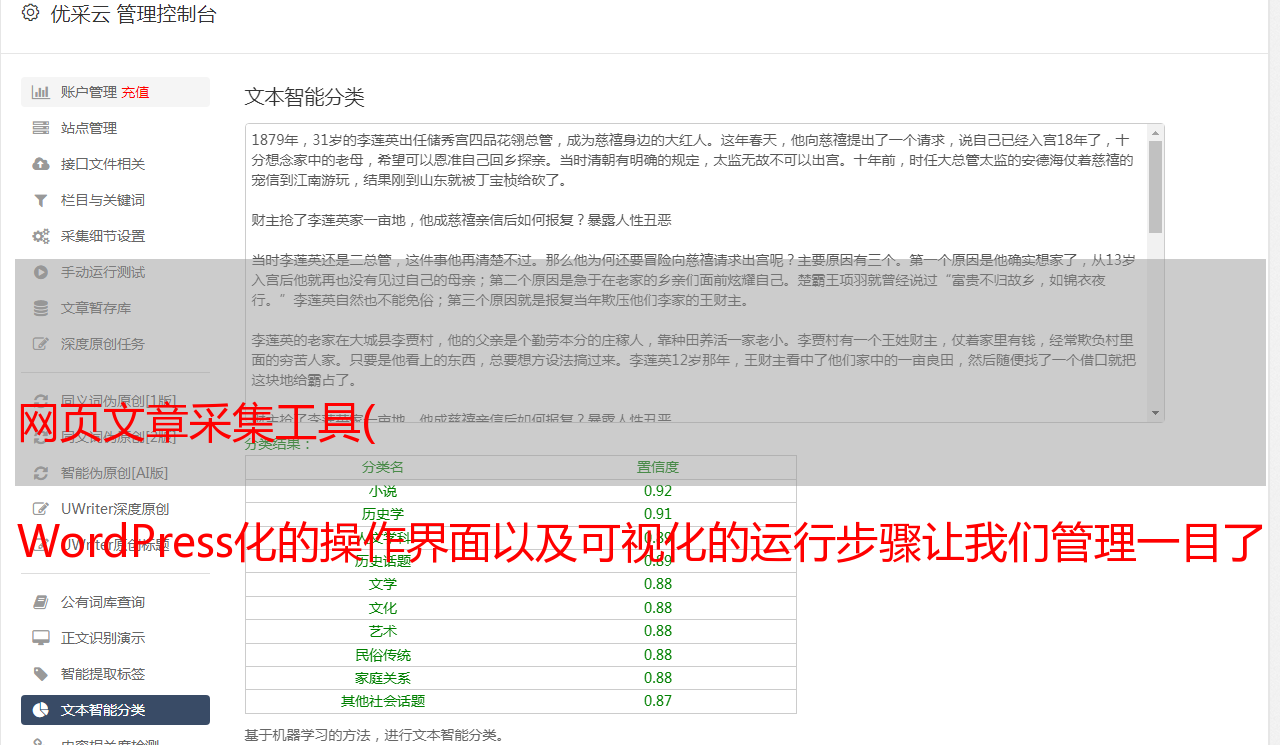
Task: Open the 账户管理 sidebar menu
Action: (115, 92)
